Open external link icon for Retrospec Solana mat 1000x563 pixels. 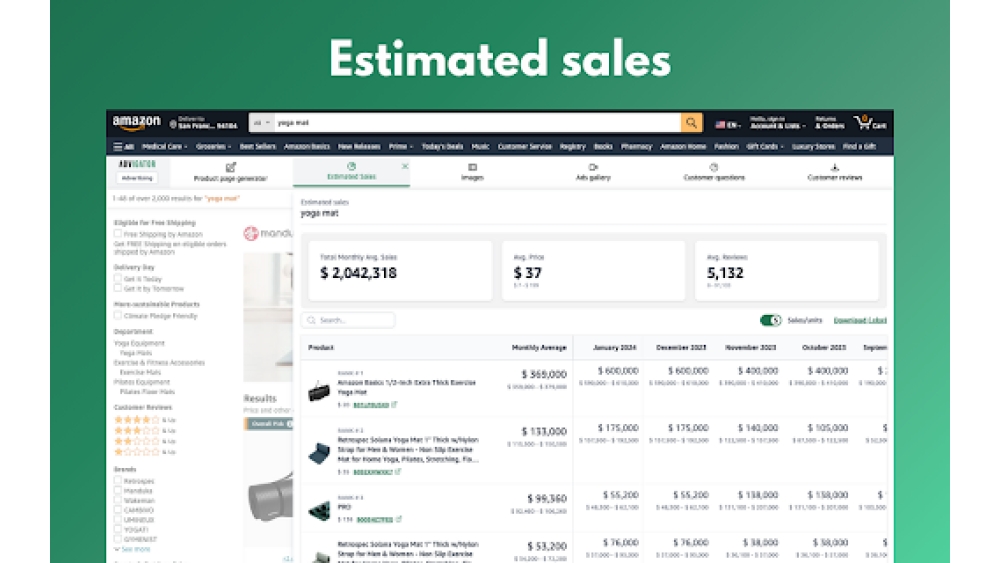(398, 472)
